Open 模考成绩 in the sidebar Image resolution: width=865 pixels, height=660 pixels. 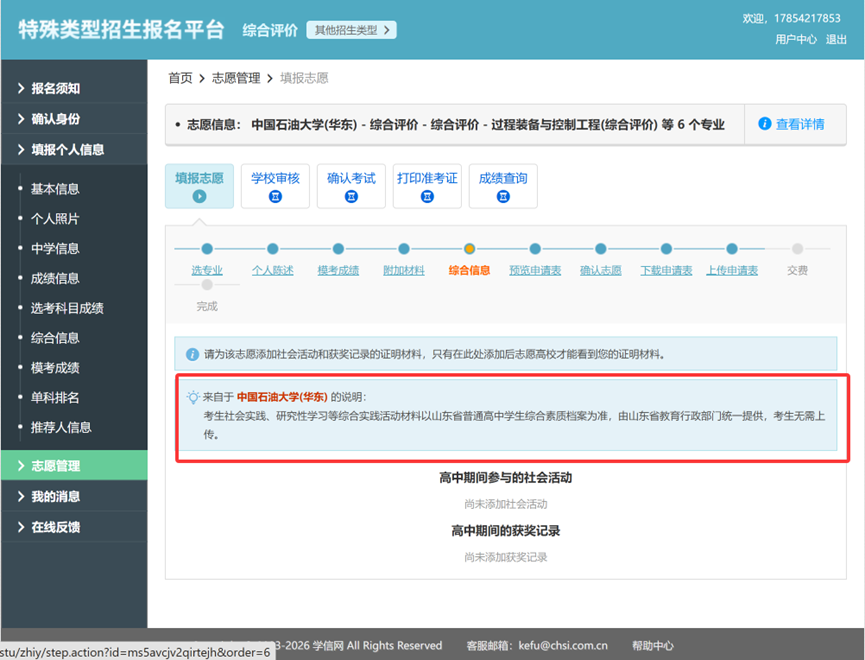55,368
